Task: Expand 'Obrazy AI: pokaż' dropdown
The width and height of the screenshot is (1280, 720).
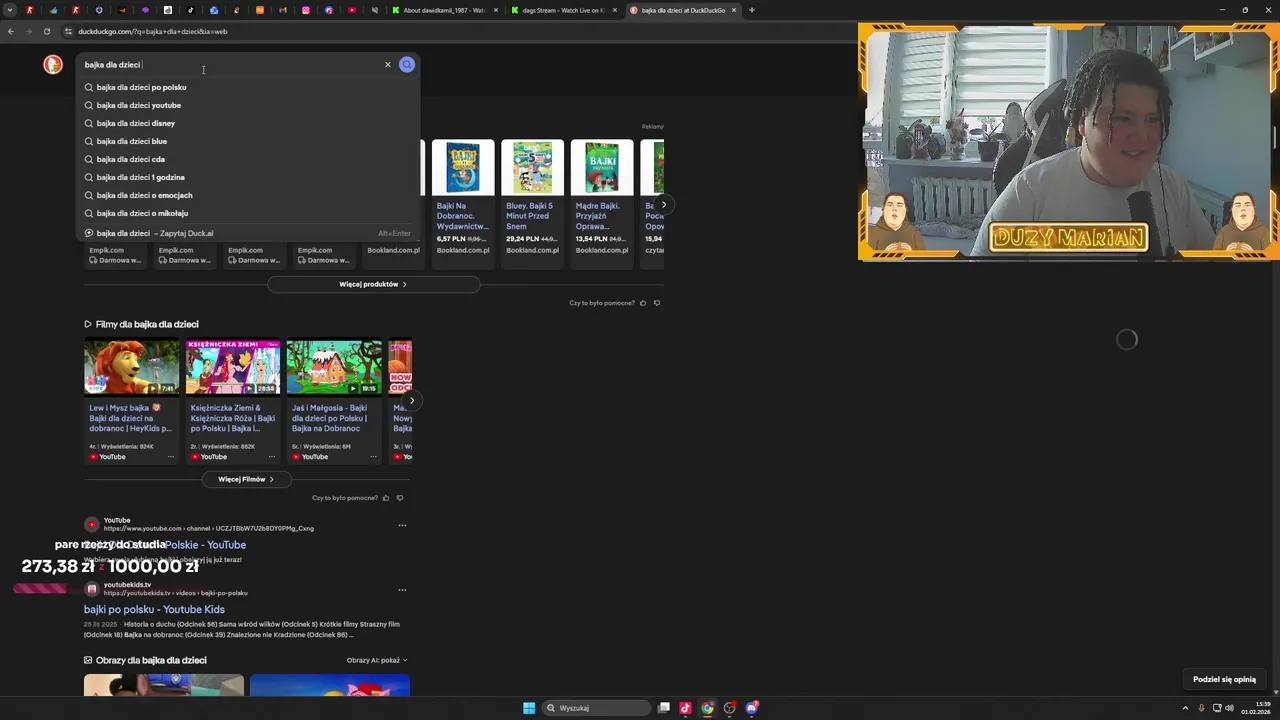Action: [377, 660]
